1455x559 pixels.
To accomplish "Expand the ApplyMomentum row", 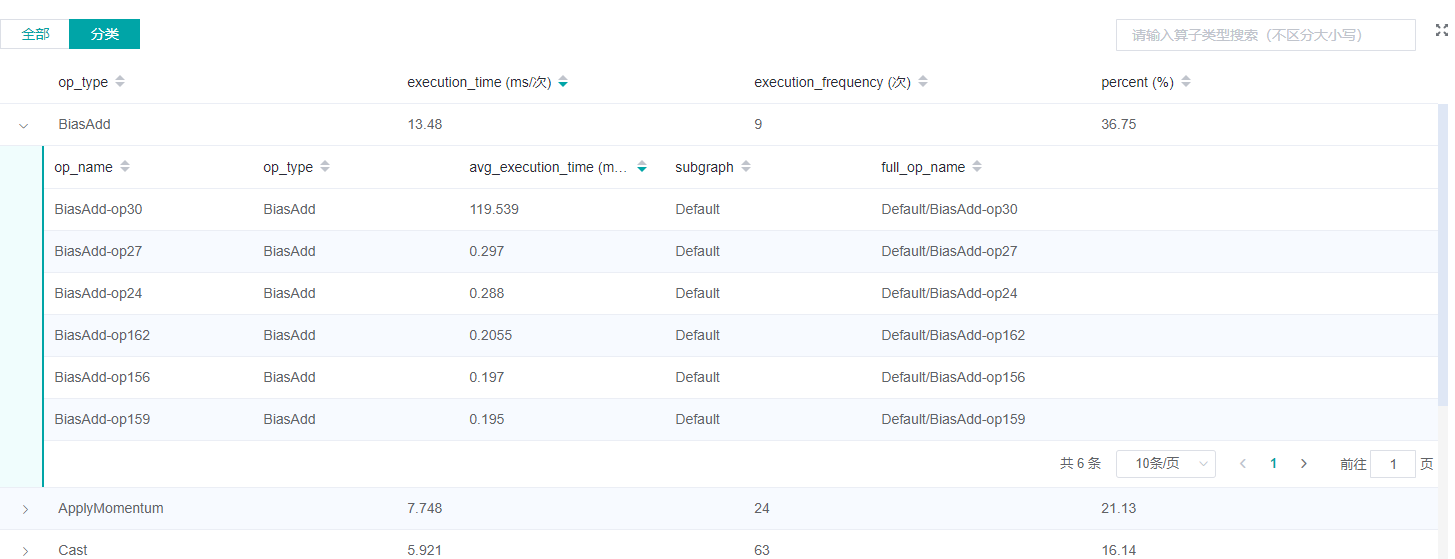I will (x=25, y=509).
